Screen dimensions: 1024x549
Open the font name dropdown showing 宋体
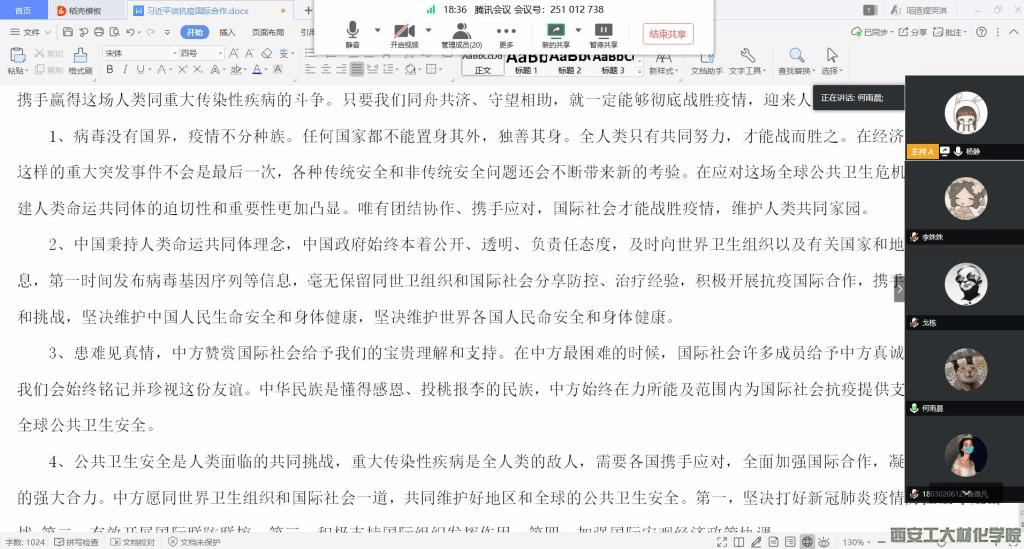(140, 53)
